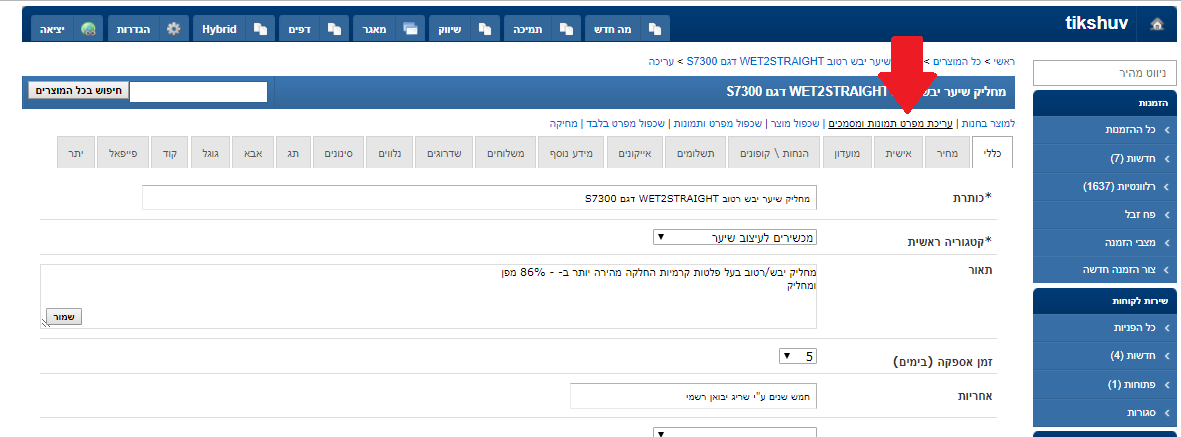Click into the כותרת title field
The height and width of the screenshot is (437, 1181).
click(479, 198)
